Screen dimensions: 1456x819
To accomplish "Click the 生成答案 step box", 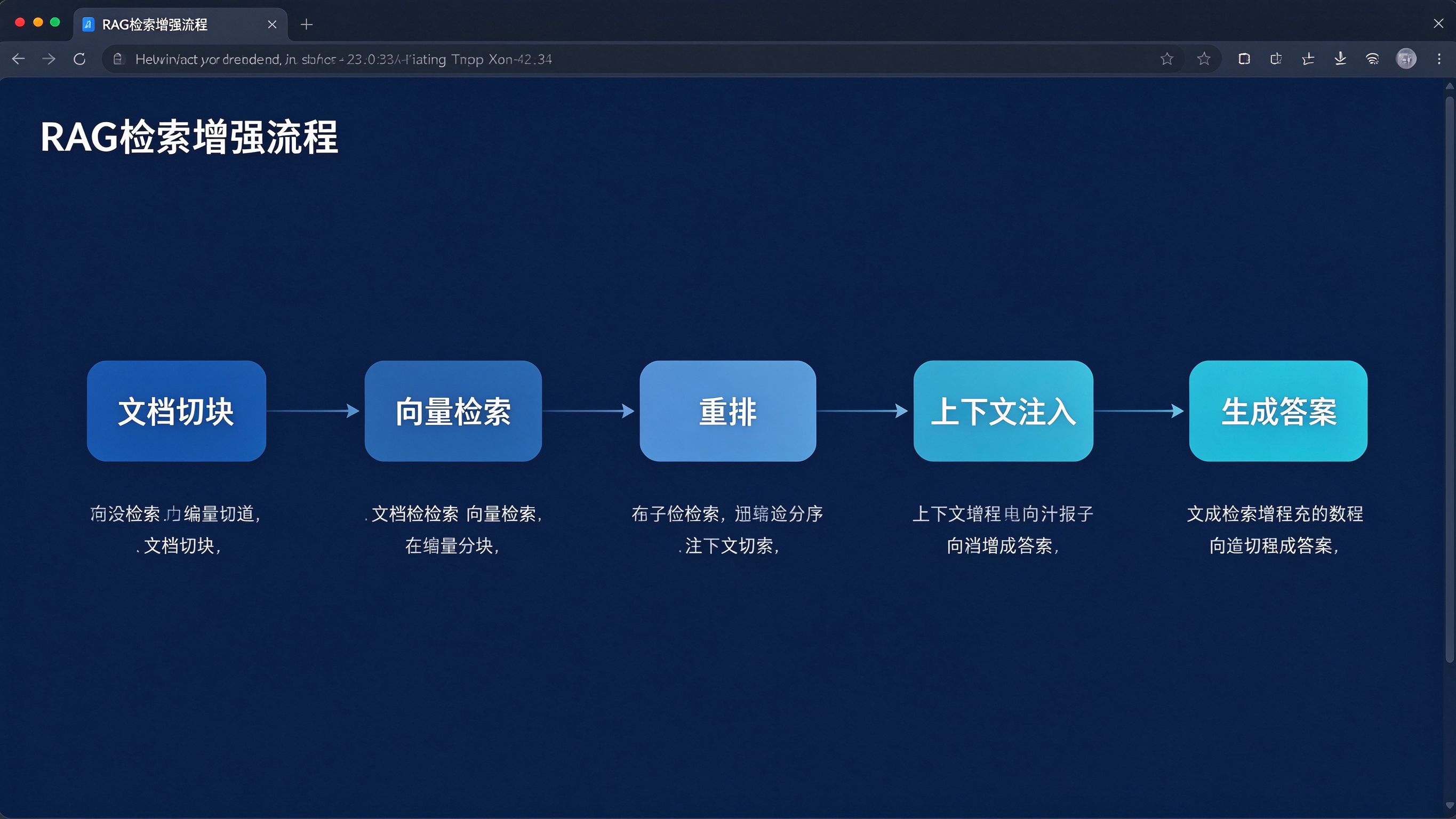I will click(1278, 411).
